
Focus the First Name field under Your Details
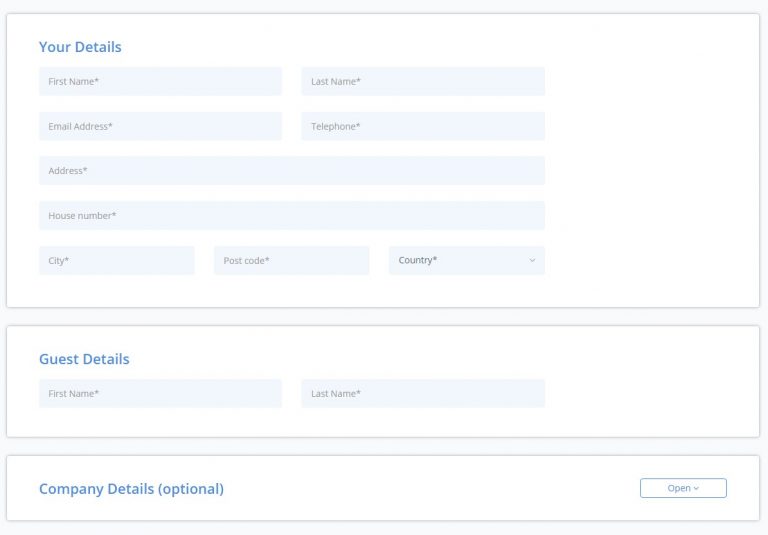(160, 81)
